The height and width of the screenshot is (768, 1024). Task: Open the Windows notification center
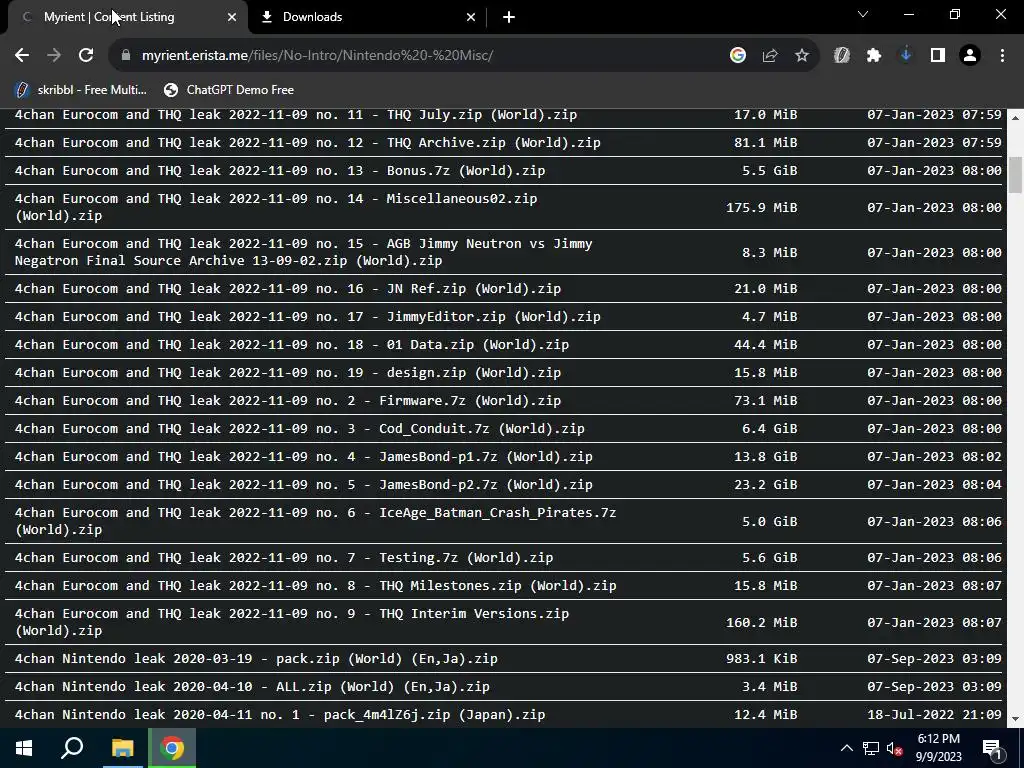(x=992, y=748)
